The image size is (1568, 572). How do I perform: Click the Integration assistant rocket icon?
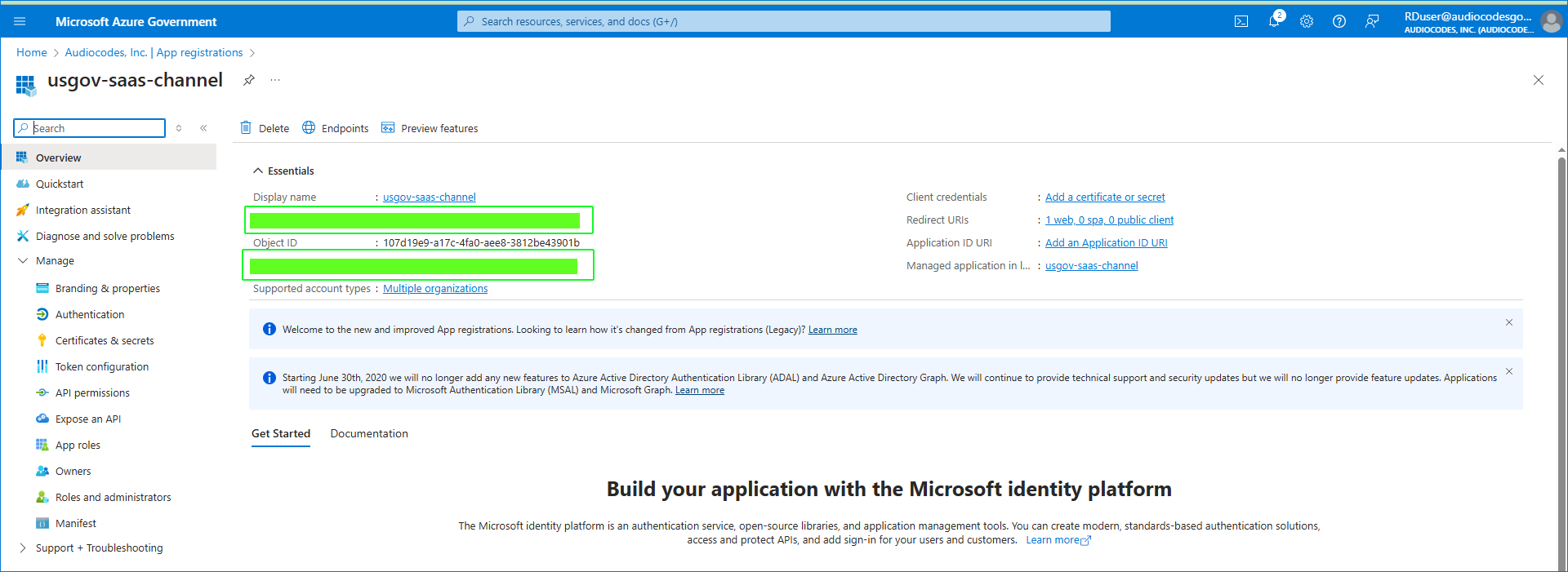tap(23, 210)
